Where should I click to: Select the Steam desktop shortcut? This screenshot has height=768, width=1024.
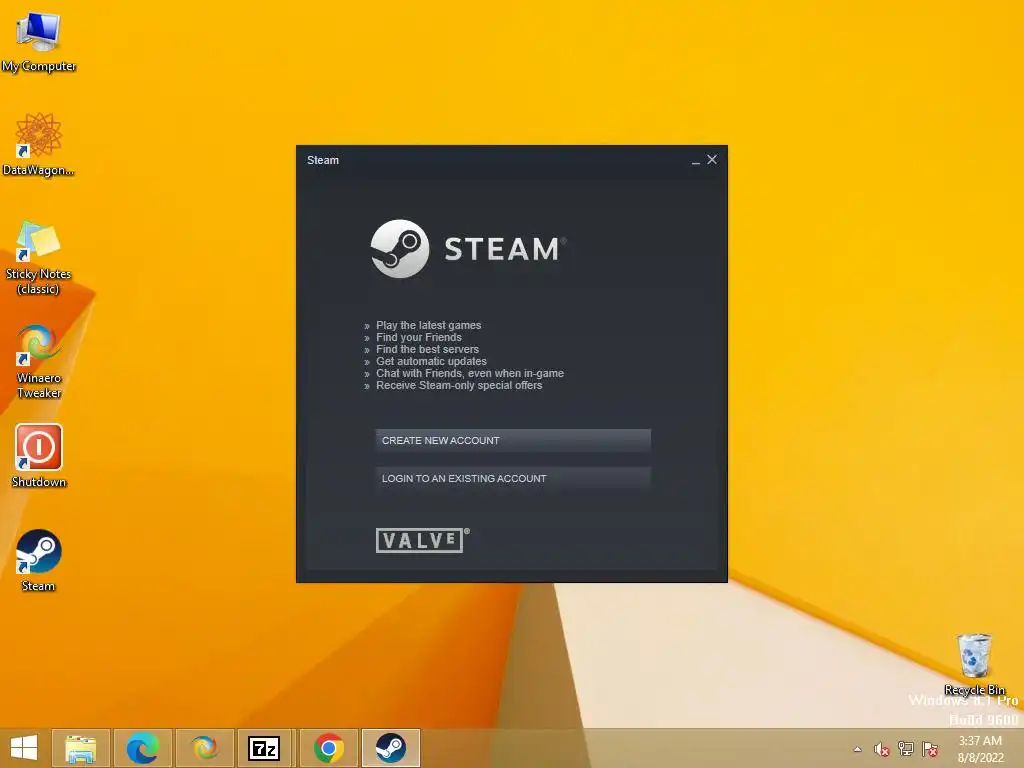coord(39,560)
